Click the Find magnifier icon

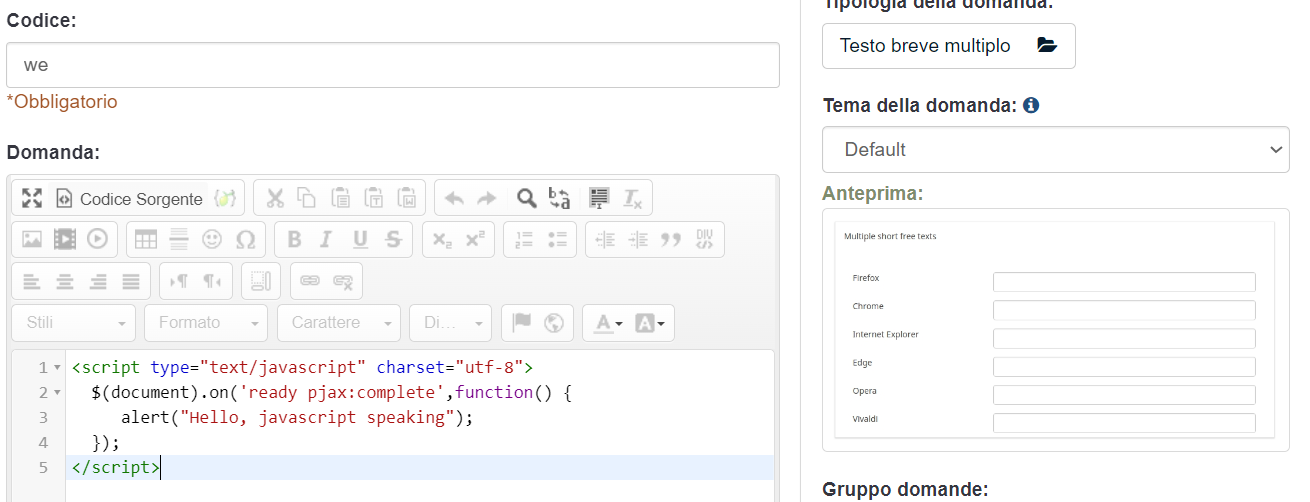(x=526, y=198)
